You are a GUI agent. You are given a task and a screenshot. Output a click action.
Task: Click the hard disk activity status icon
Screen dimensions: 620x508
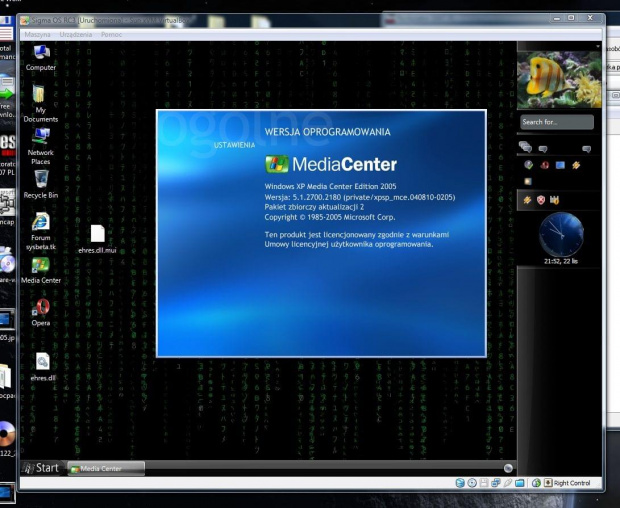460,483
